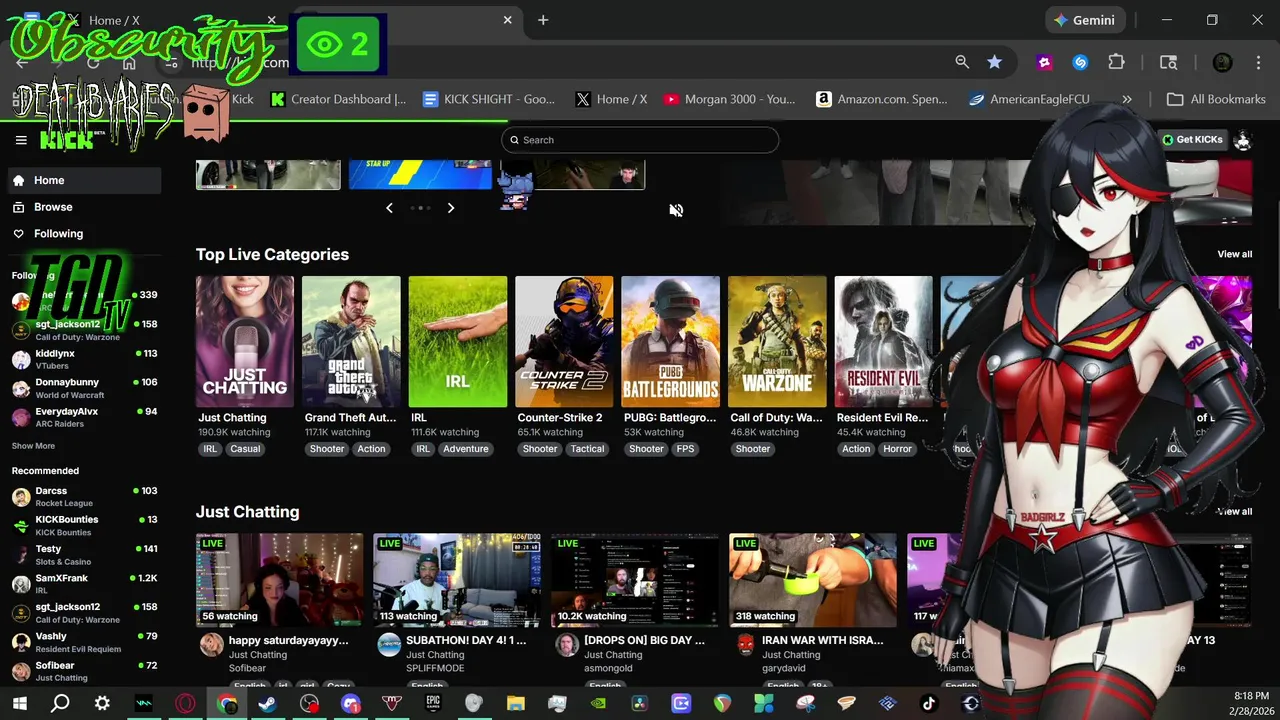Open Call of Duty: Warzone category card
The width and height of the screenshot is (1280, 720).
(x=777, y=341)
